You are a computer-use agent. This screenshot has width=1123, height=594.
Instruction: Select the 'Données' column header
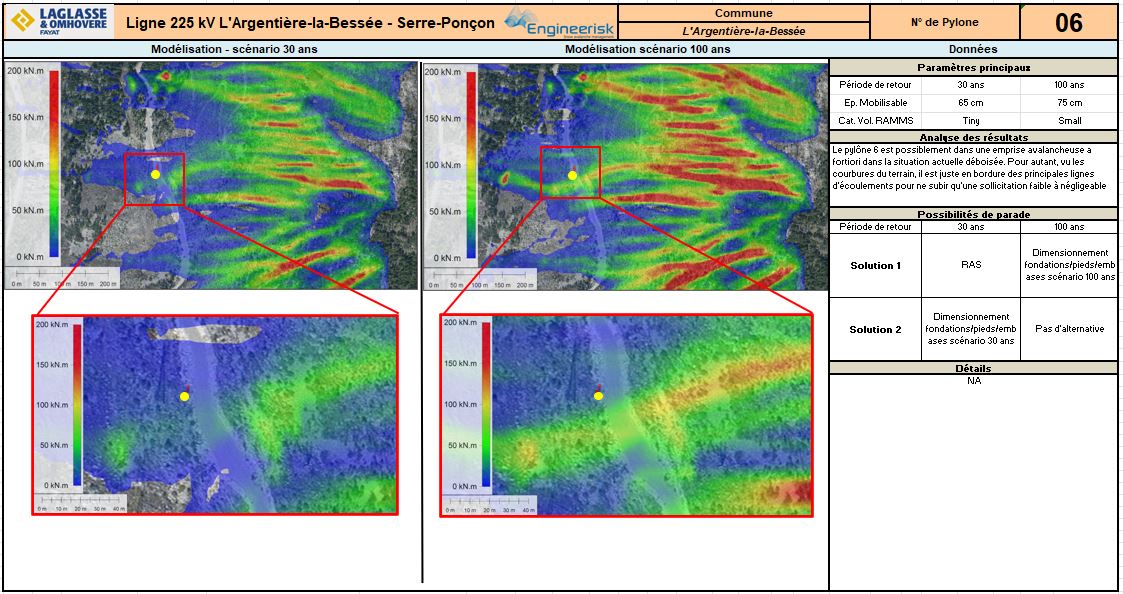coord(972,49)
